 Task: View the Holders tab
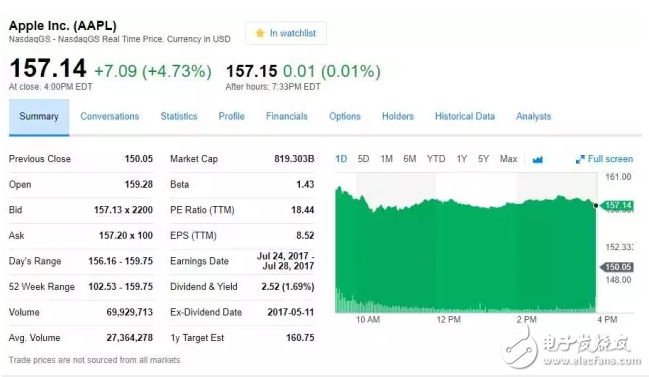[398, 117]
